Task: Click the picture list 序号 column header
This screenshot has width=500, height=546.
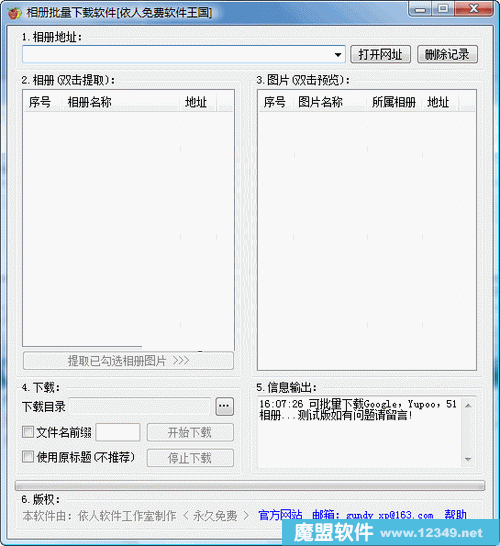Action: click(x=276, y=102)
